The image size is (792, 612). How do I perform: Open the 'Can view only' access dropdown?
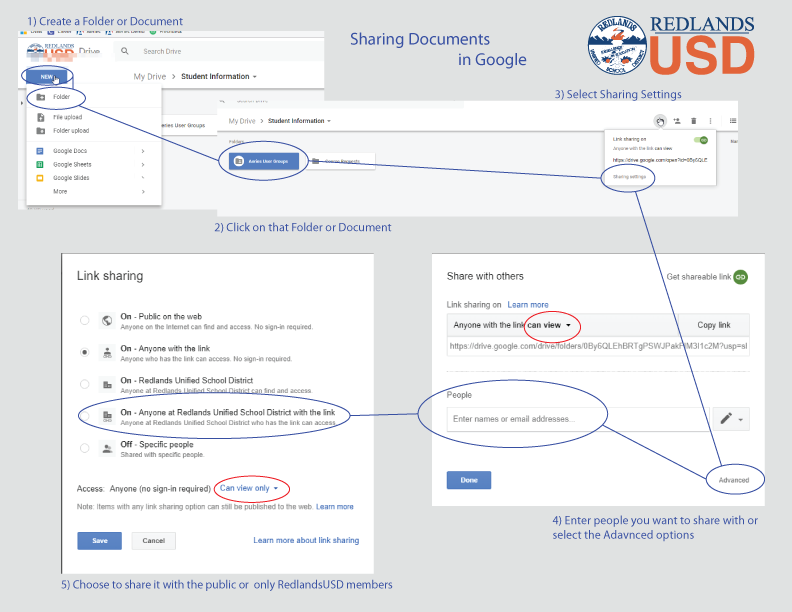pyautogui.click(x=249, y=488)
